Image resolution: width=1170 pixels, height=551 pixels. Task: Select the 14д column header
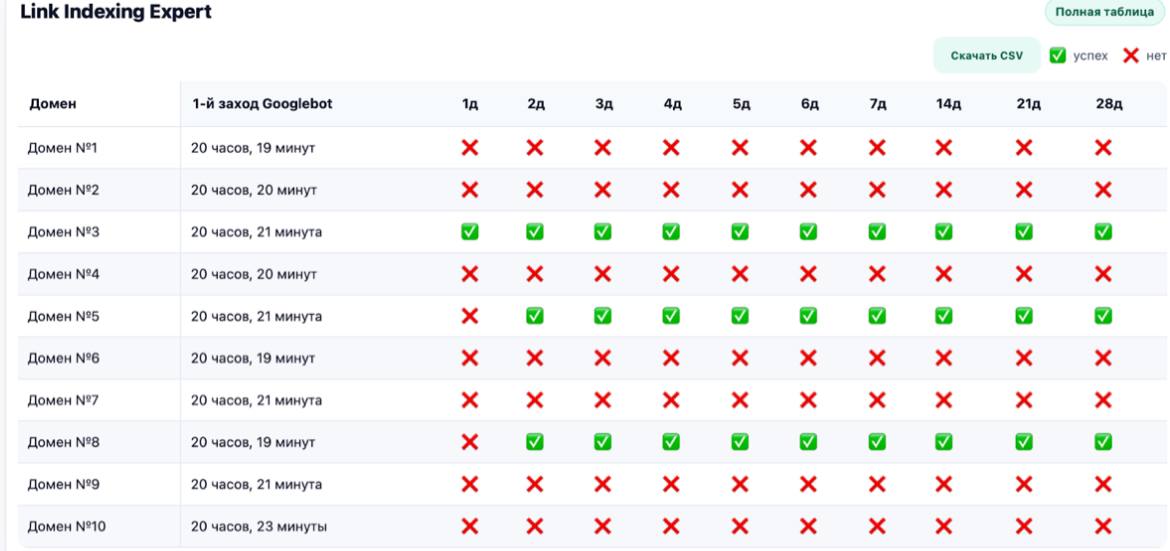point(946,104)
